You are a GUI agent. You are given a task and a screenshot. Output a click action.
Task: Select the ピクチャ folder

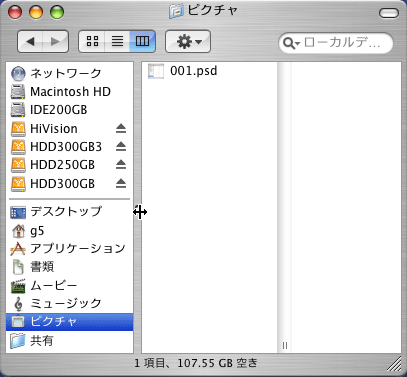[x=69, y=322]
